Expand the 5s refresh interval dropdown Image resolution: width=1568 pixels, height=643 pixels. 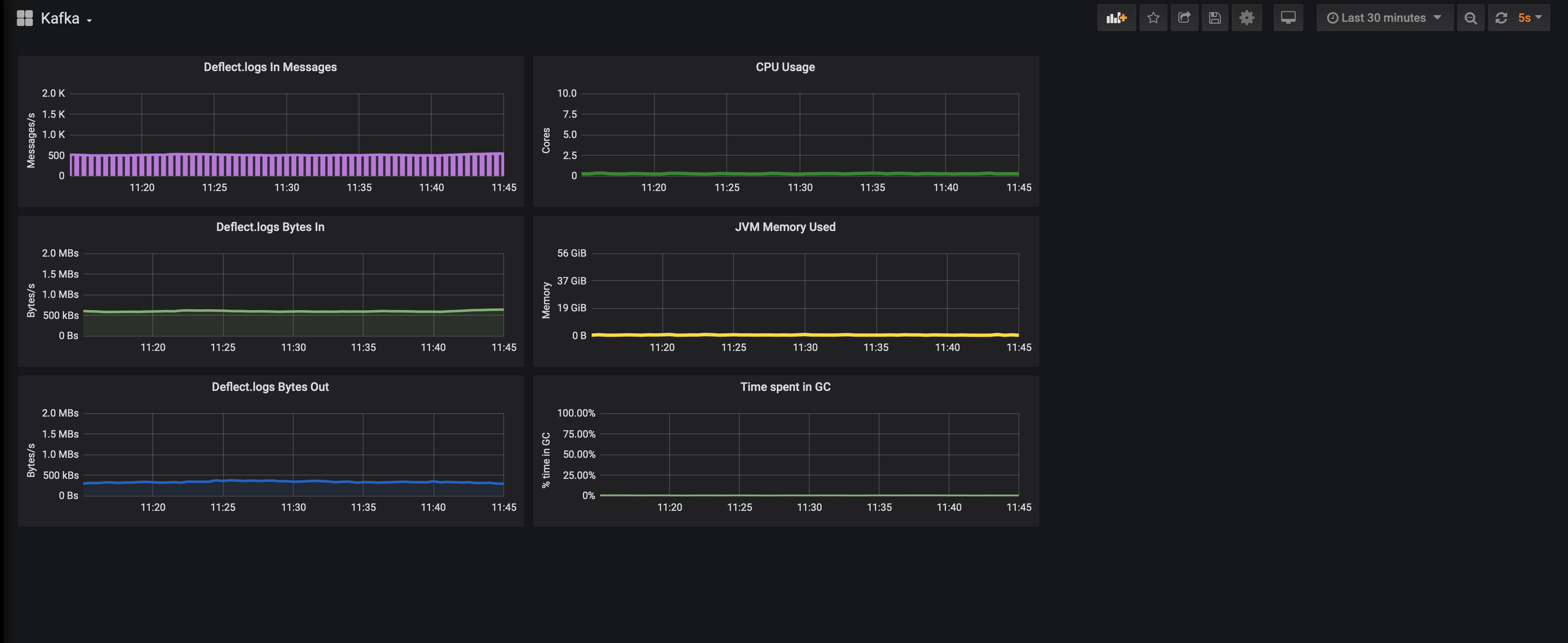[1529, 18]
